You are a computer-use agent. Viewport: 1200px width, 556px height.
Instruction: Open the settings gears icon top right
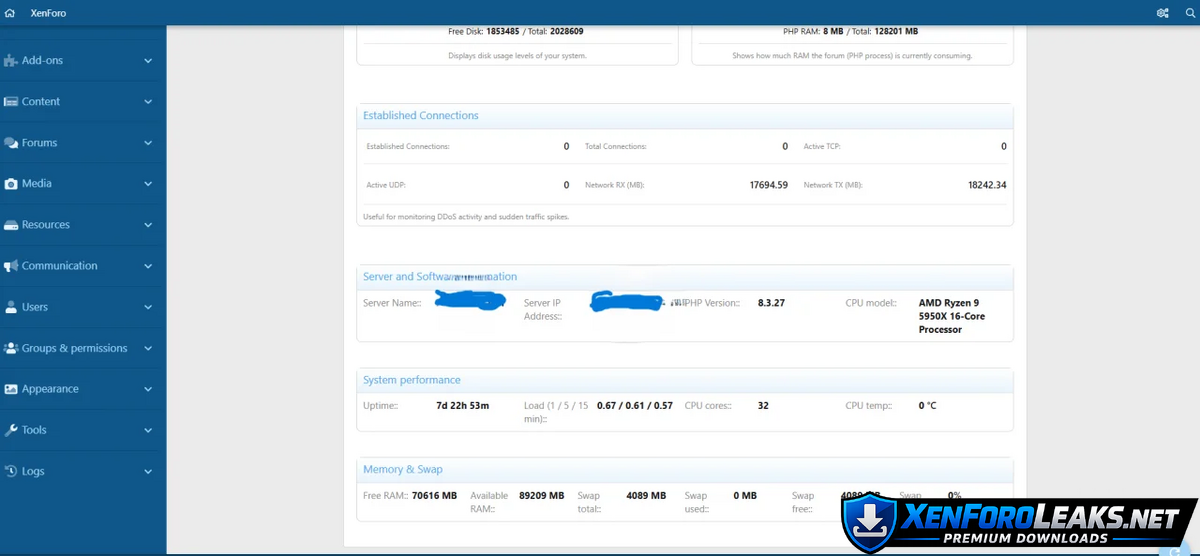[x=1162, y=13]
